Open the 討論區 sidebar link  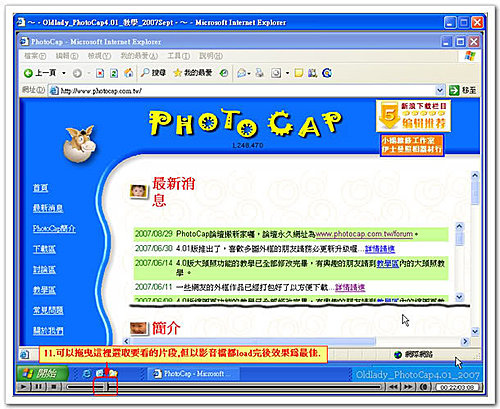[x=44, y=270]
